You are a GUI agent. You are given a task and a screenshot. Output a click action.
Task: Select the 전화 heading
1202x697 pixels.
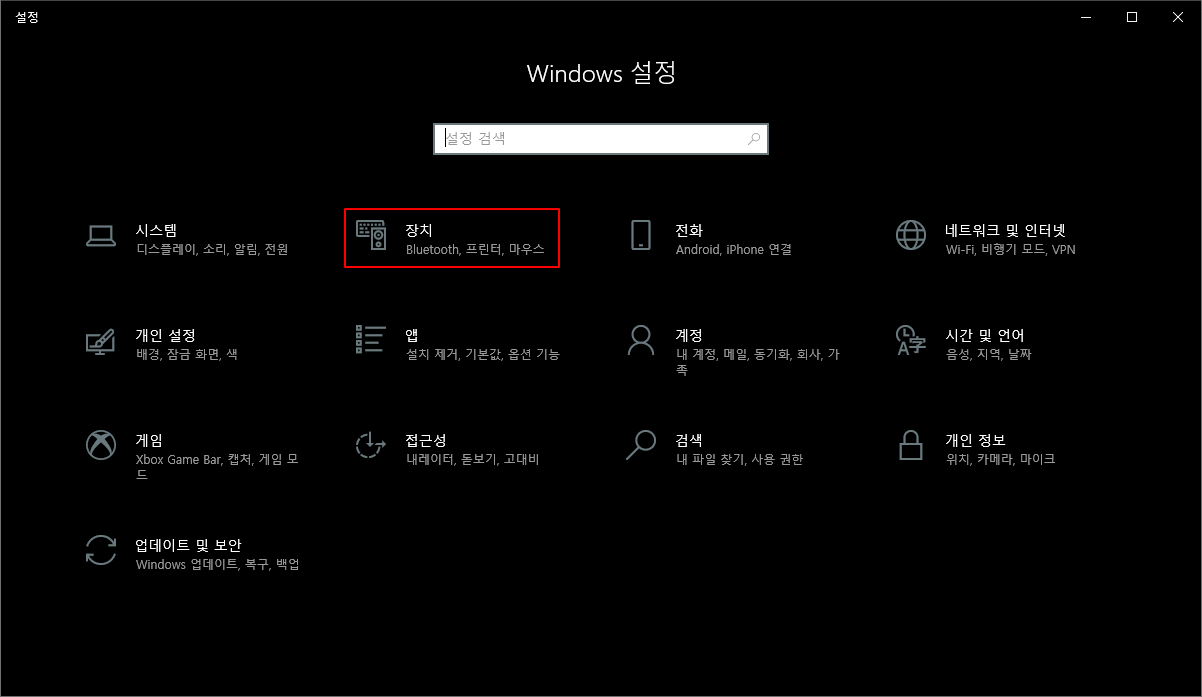689,230
